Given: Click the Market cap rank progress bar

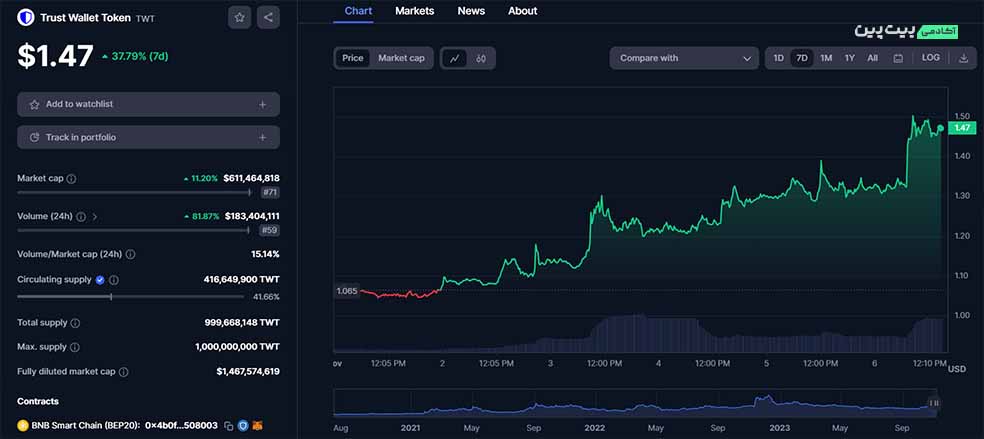Looking at the screenshot, I should [x=134, y=193].
